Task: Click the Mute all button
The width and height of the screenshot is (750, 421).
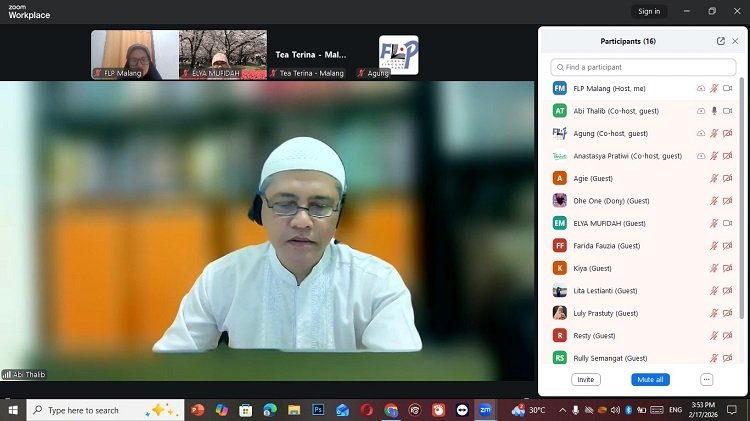Action: (x=650, y=379)
